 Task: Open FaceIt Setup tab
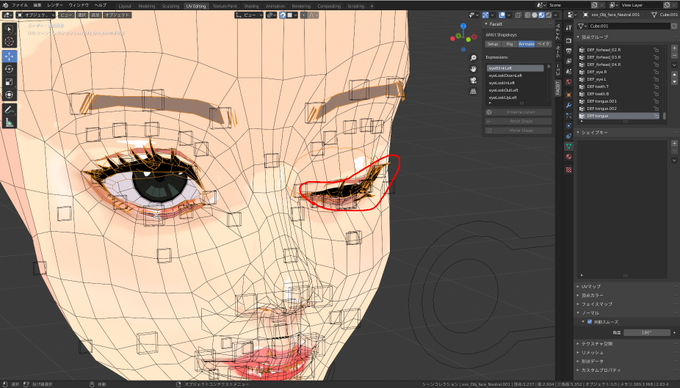(493, 44)
